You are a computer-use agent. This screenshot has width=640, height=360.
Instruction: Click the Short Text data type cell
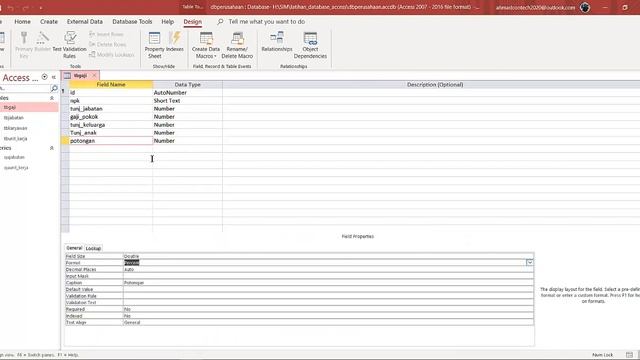pos(187,100)
